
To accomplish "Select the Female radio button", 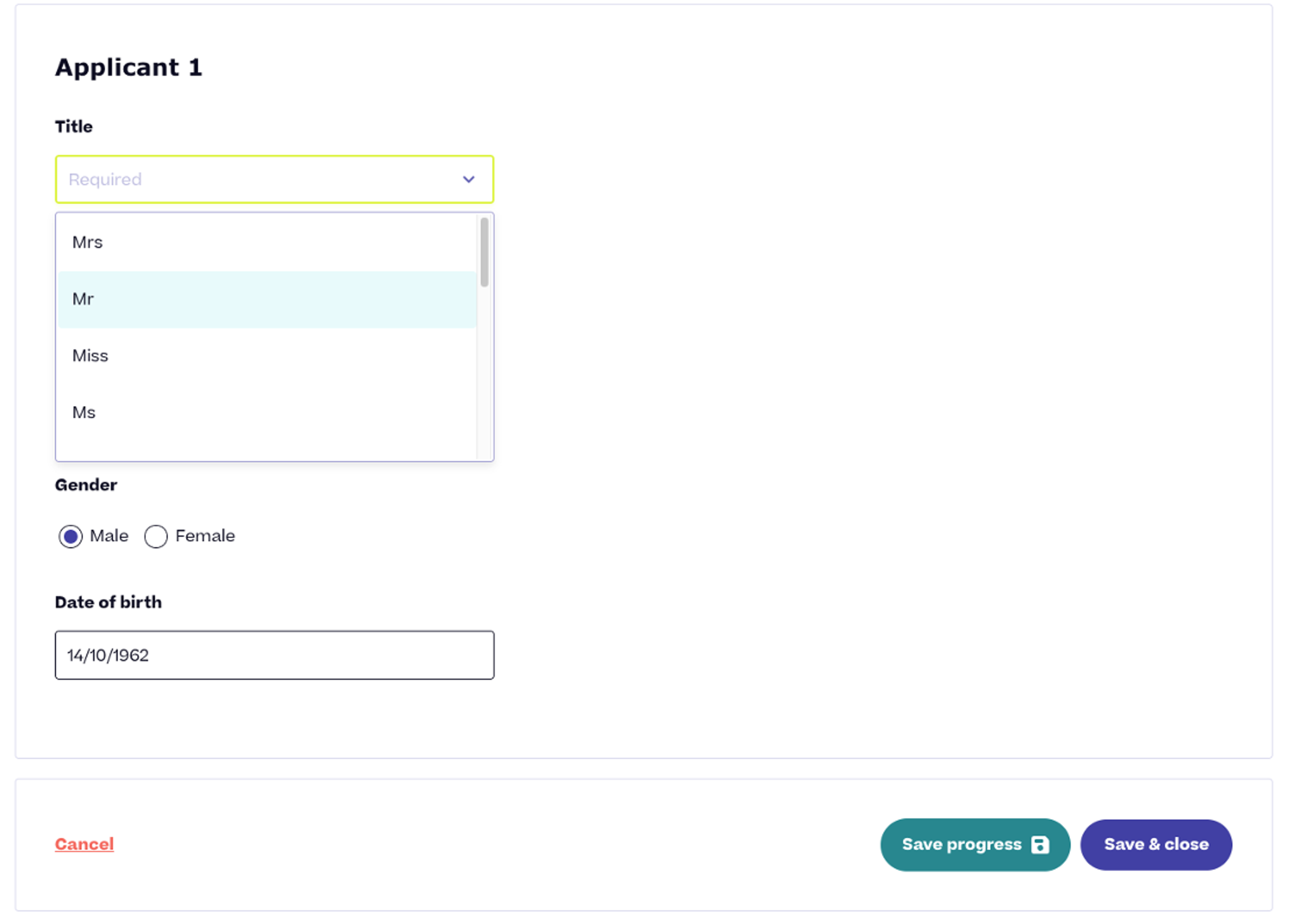I will coord(156,536).
